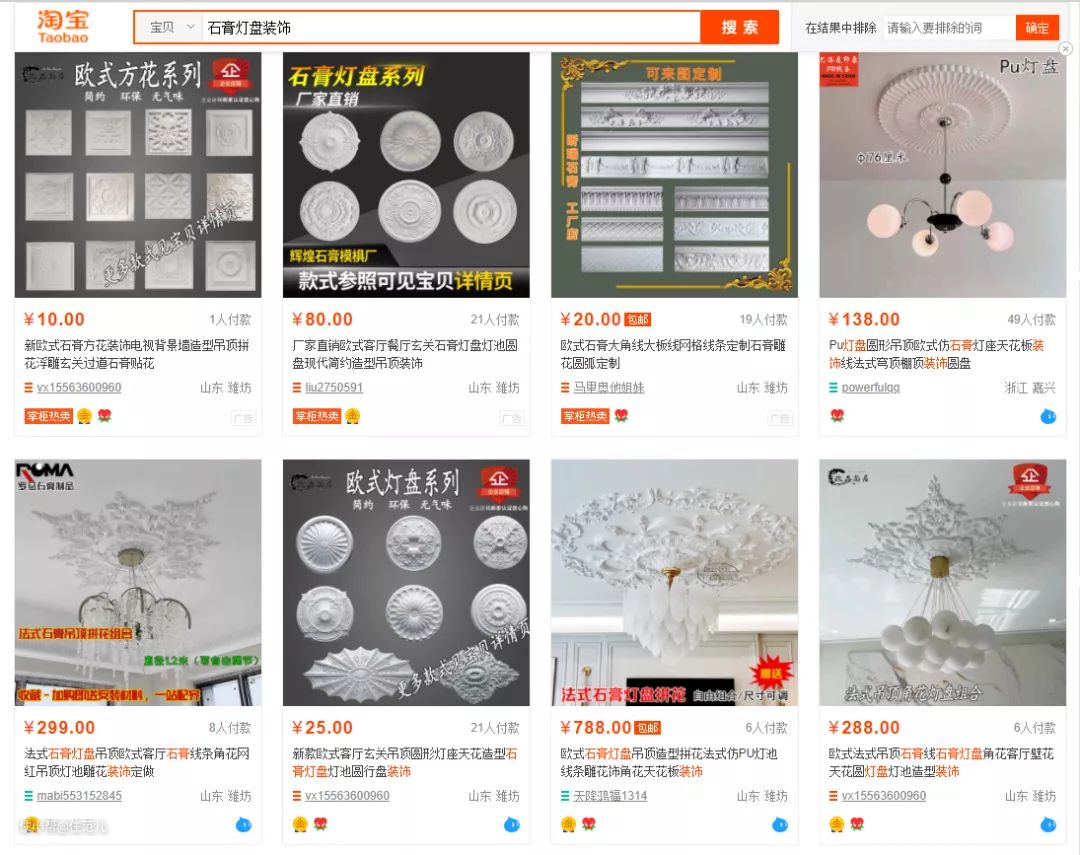Click the 掌柜热卖 badge under liu2750591

[x=317, y=416]
